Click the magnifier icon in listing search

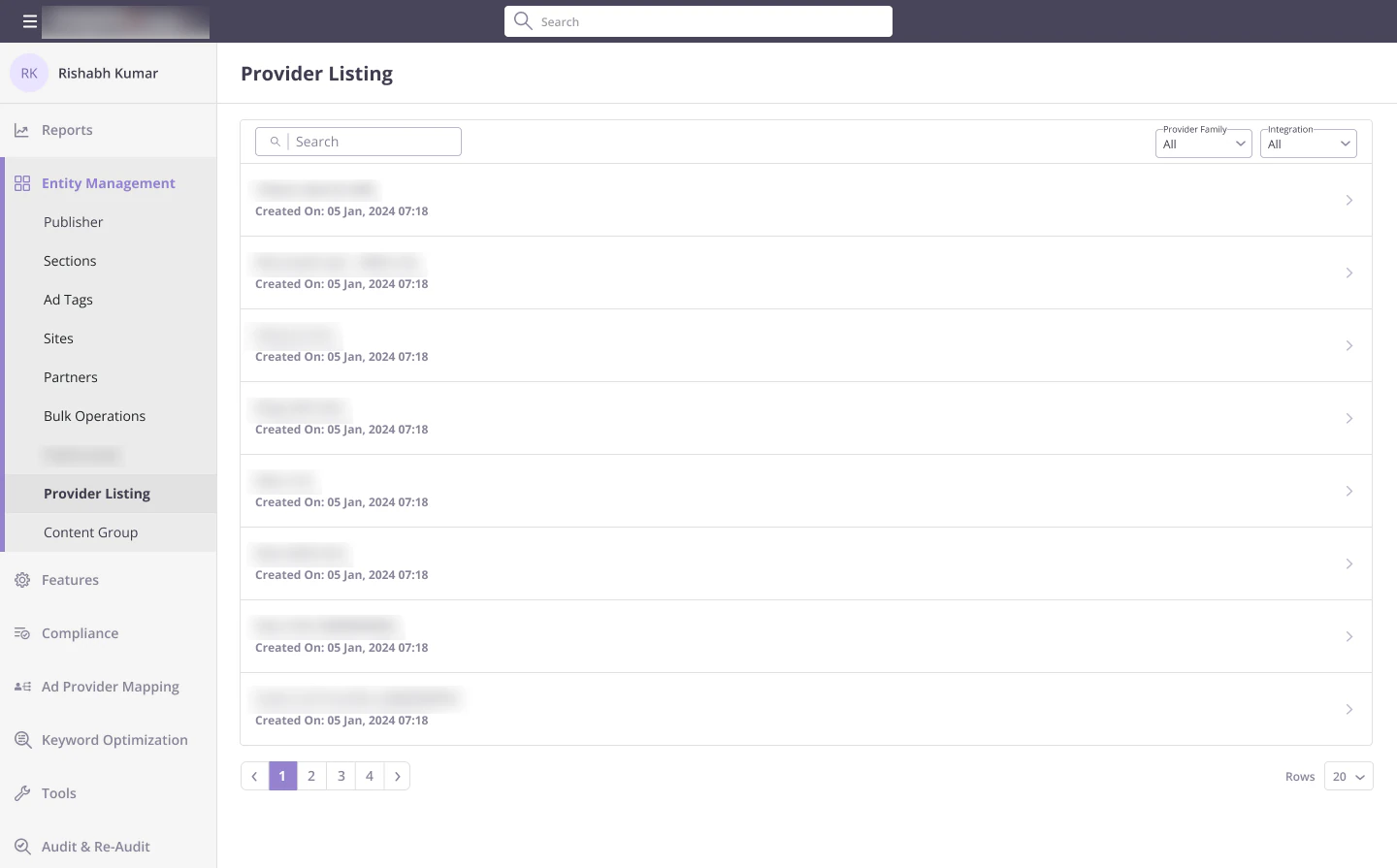pyautogui.click(x=276, y=142)
